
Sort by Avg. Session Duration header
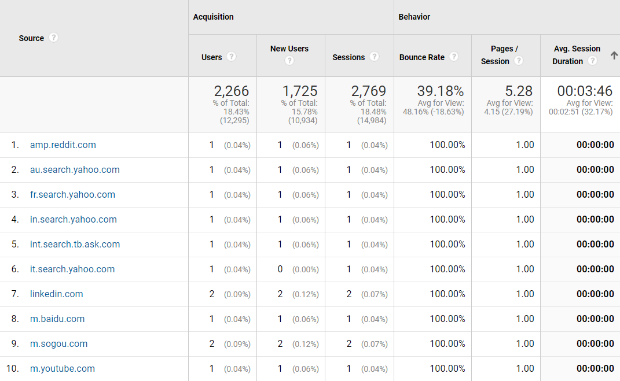click(576, 55)
